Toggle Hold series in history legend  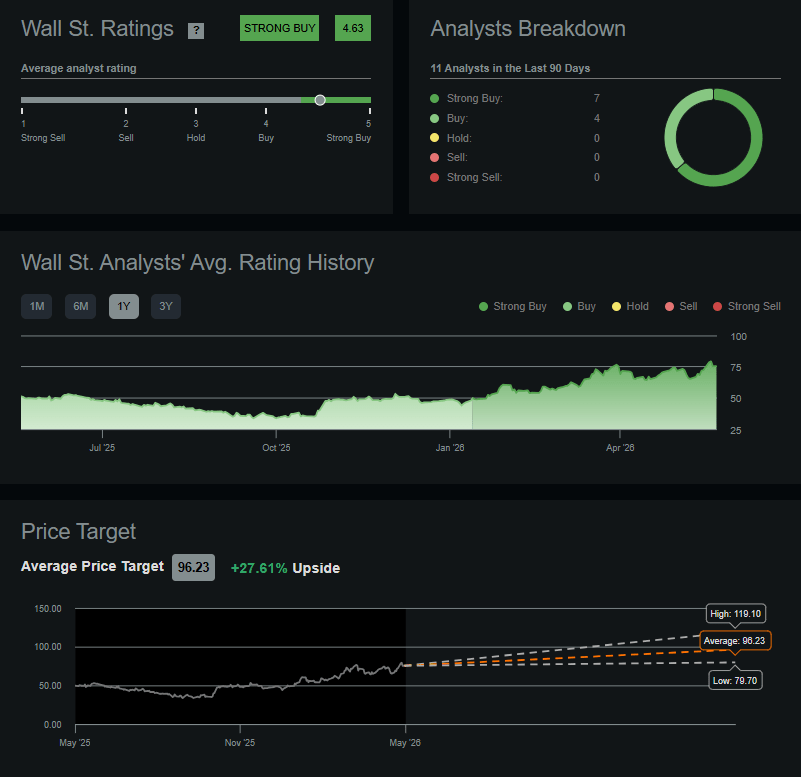pos(630,307)
